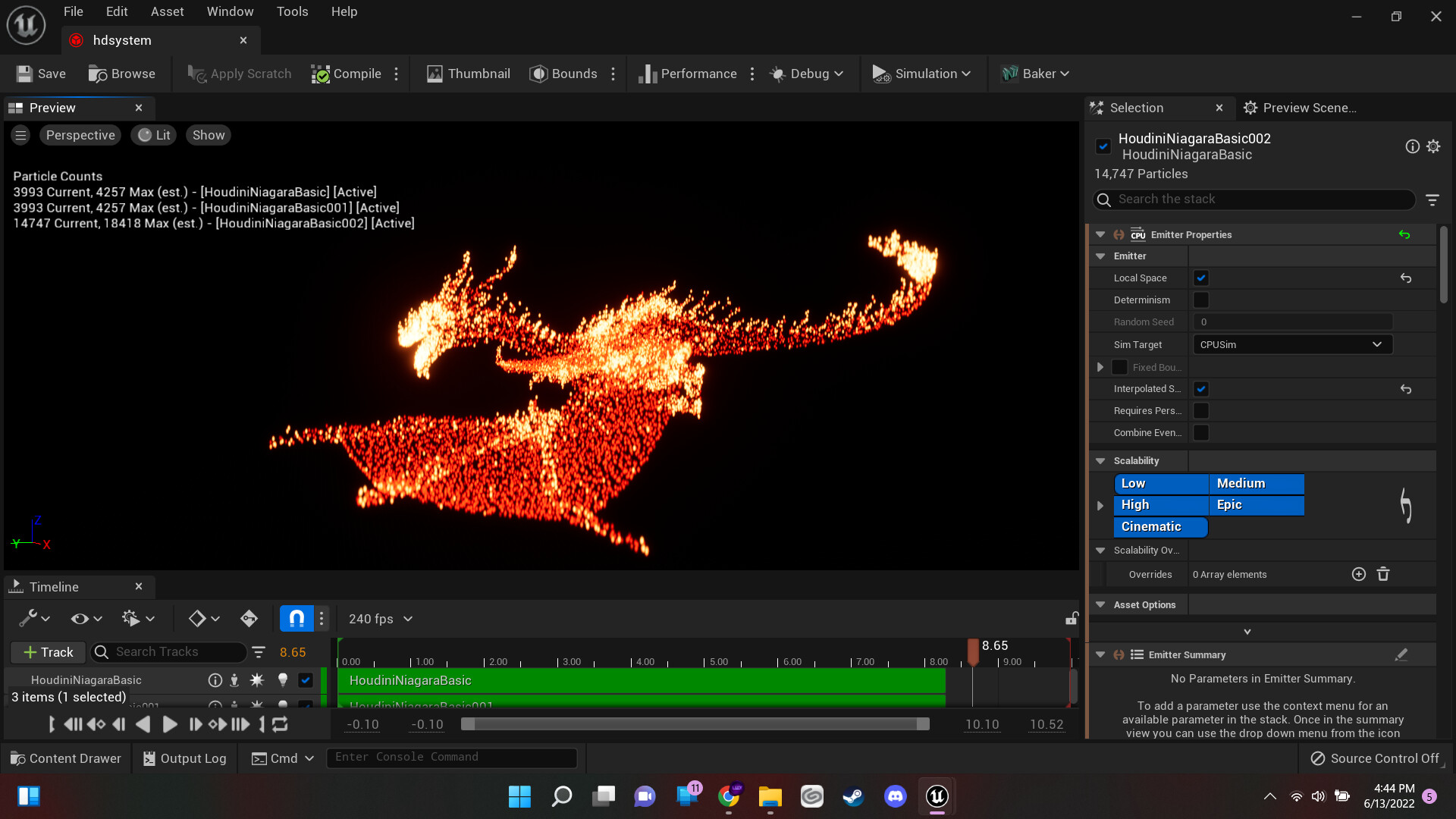Open the Bounds tool
This screenshot has width=1456, height=819.
[x=564, y=74]
